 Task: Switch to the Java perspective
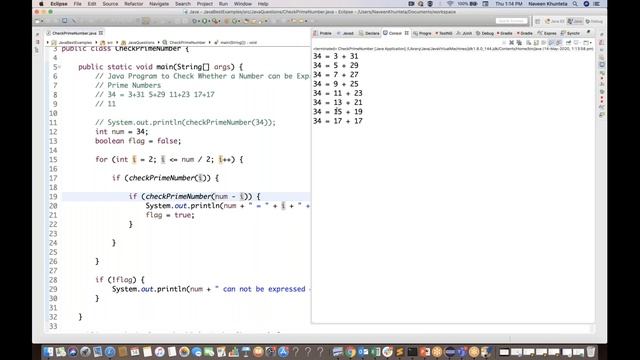point(575,21)
